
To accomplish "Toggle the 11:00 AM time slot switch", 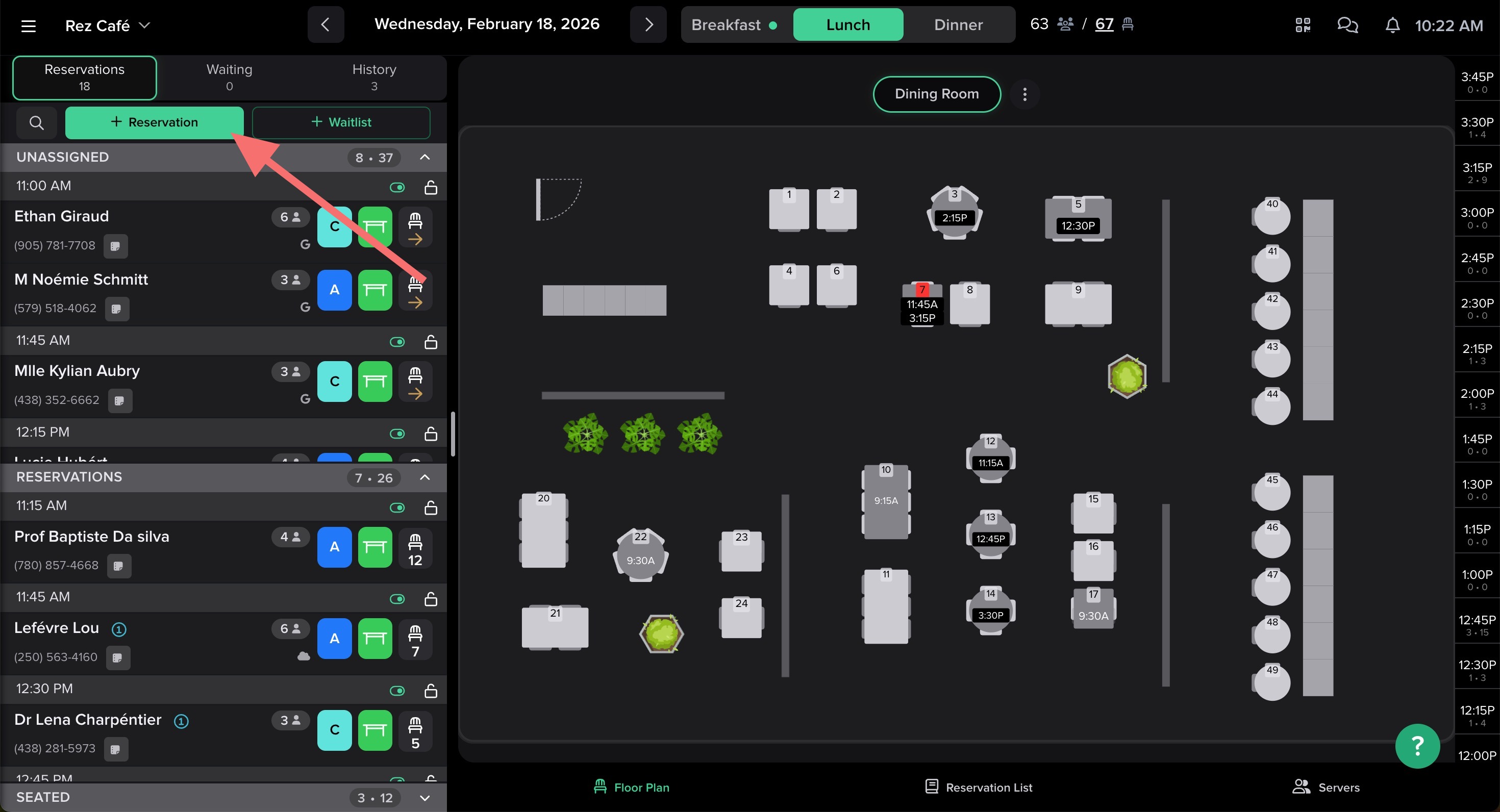I will click(397, 187).
